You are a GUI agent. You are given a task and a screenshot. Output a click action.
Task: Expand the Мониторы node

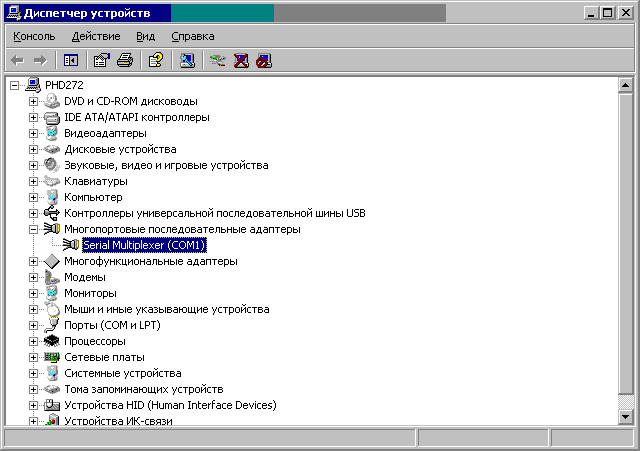[33, 293]
